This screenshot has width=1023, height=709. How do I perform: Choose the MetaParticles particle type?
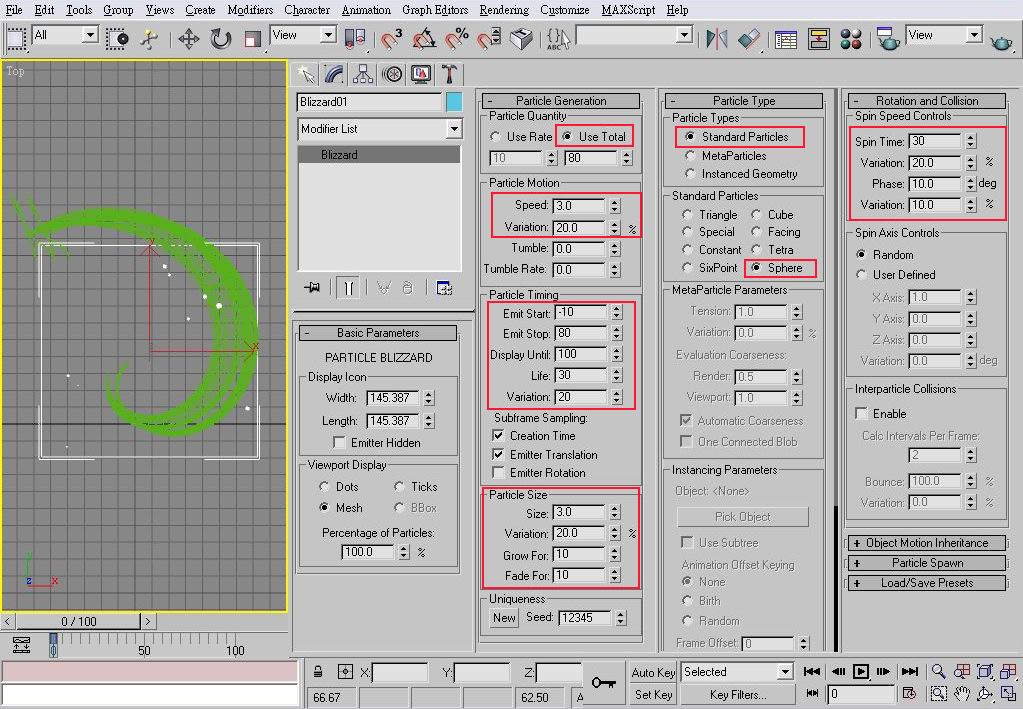[690, 155]
